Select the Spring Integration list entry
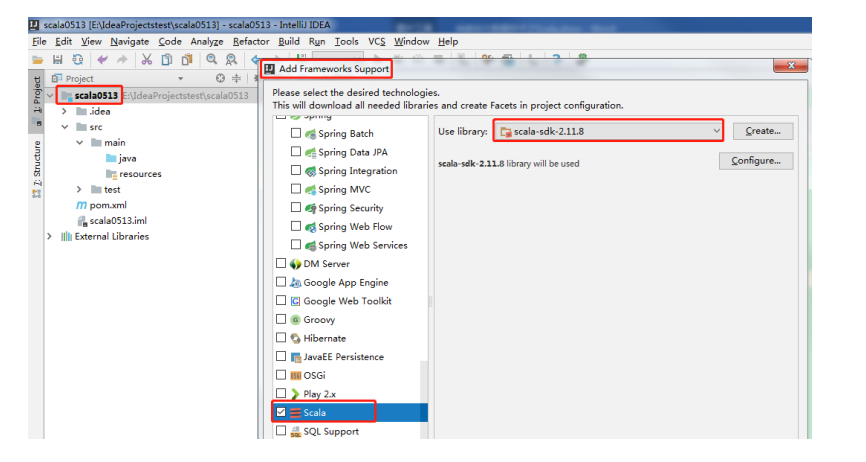Screen dimensions: 866x462 [358, 171]
